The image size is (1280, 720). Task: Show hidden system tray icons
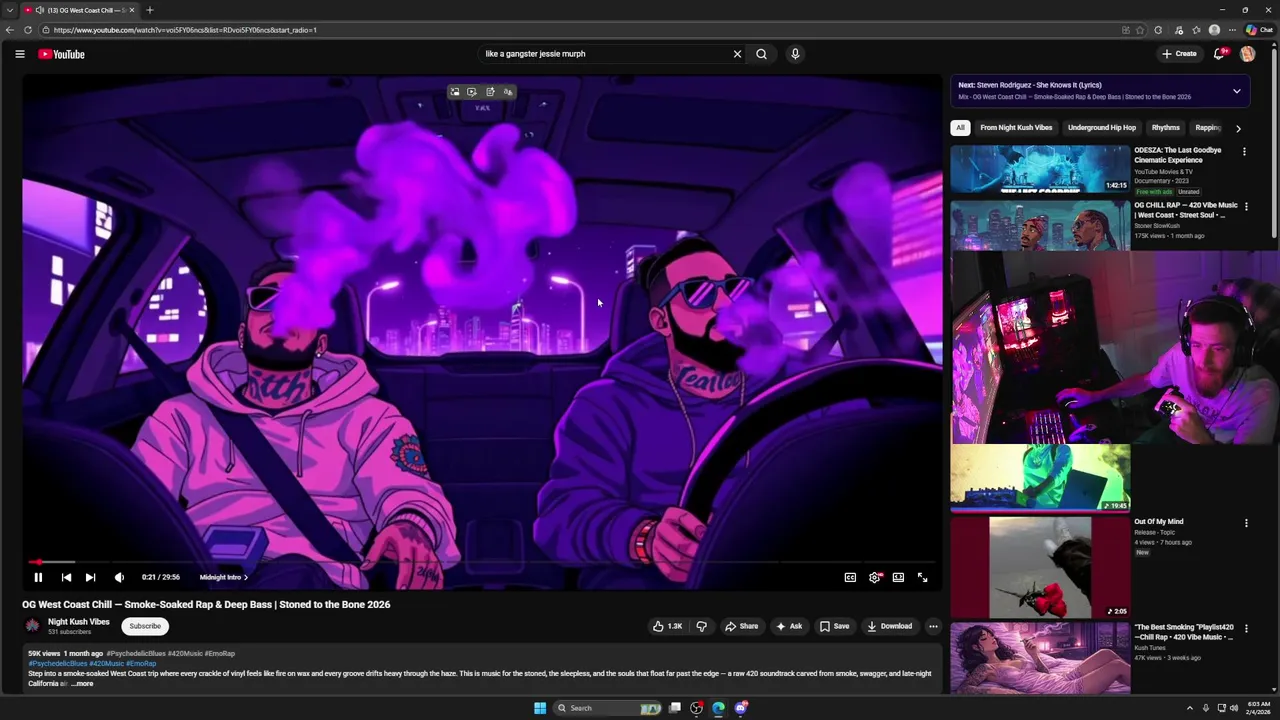click(1190, 708)
